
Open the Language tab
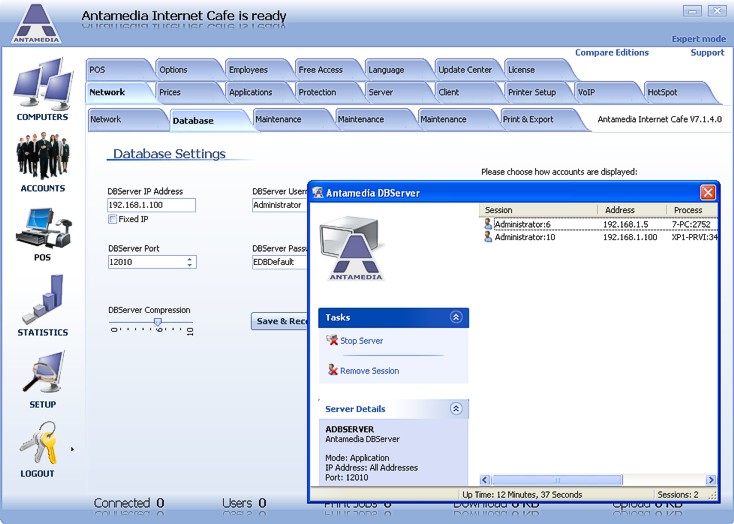pyautogui.click(x=398, y=70)
